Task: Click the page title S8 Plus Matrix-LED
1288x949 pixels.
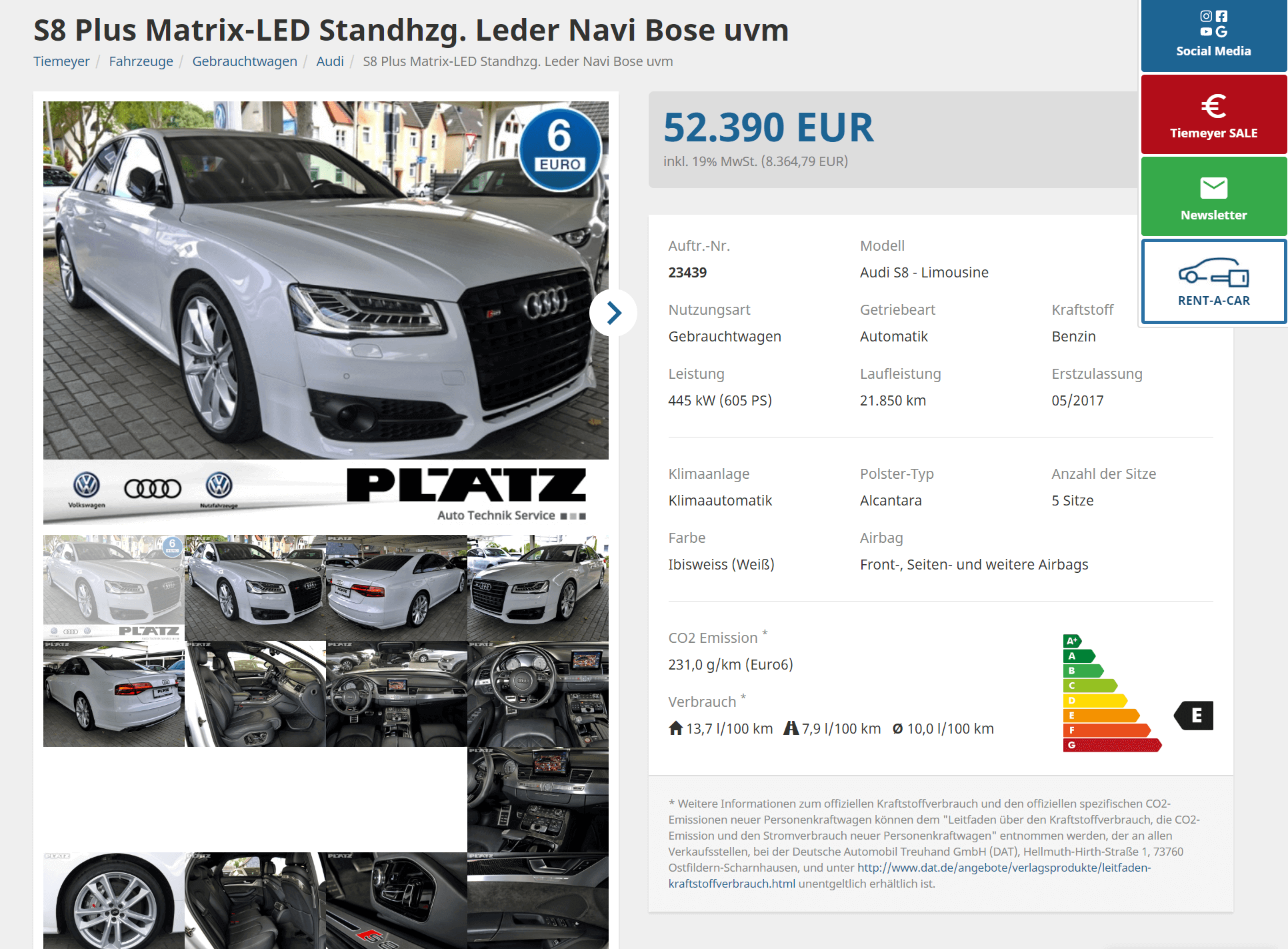Action: tap(411, 30)
